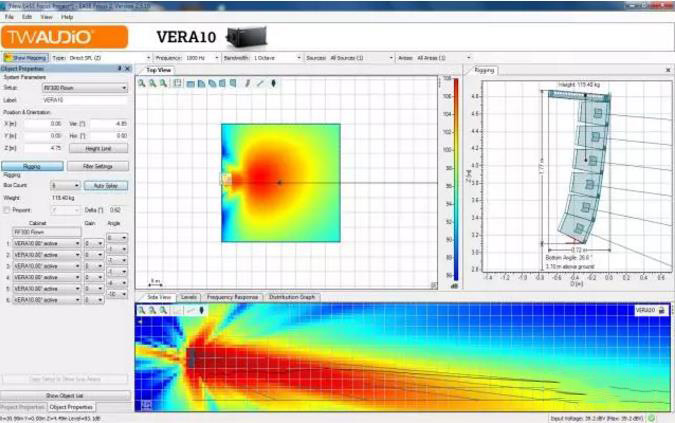Open the View menu
The width and height of the screenshot is (675, 423).
pyautogui.click(x=46, y=17)
